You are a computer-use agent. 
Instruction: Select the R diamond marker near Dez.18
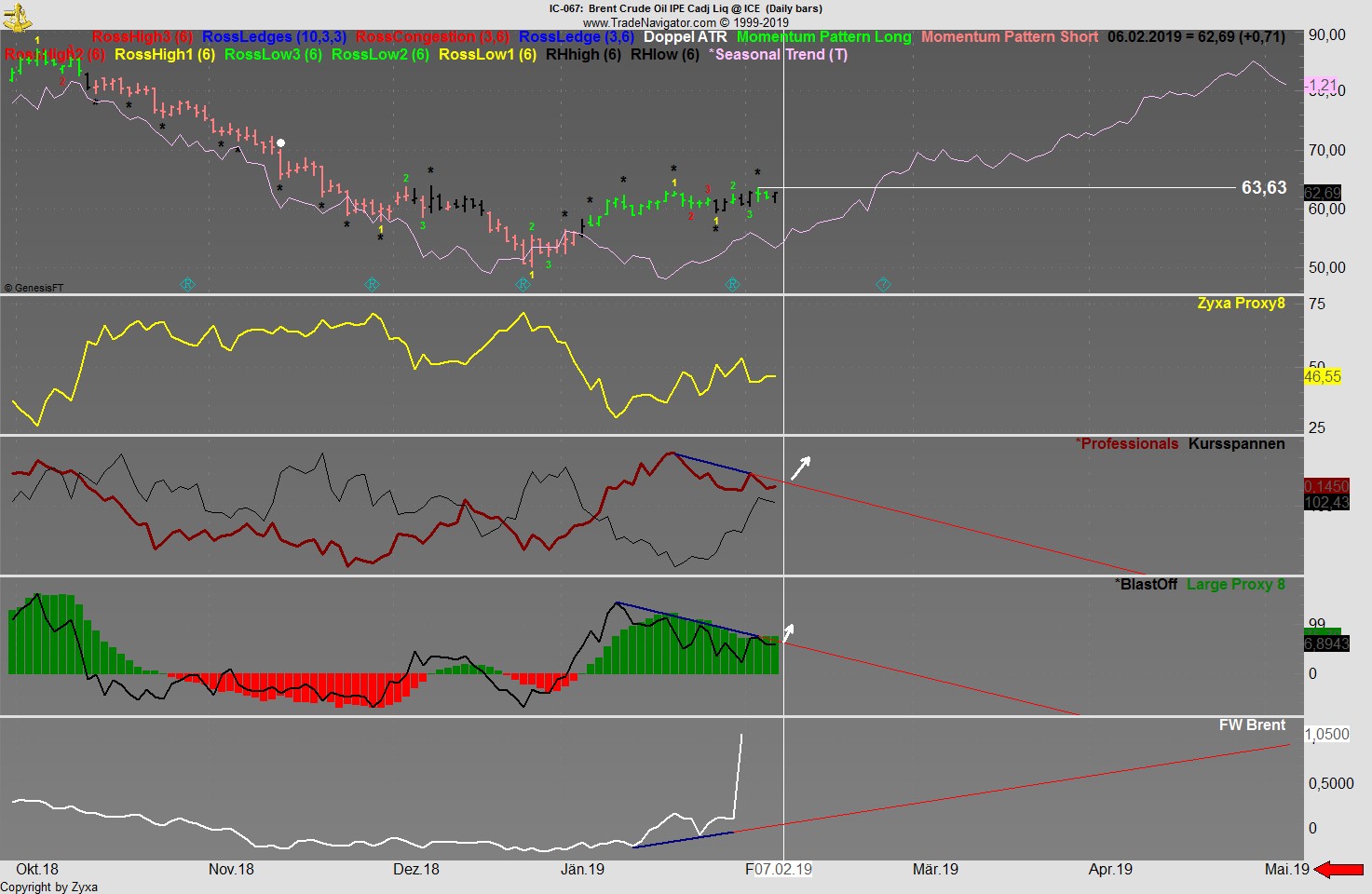(x=372, y=284)
